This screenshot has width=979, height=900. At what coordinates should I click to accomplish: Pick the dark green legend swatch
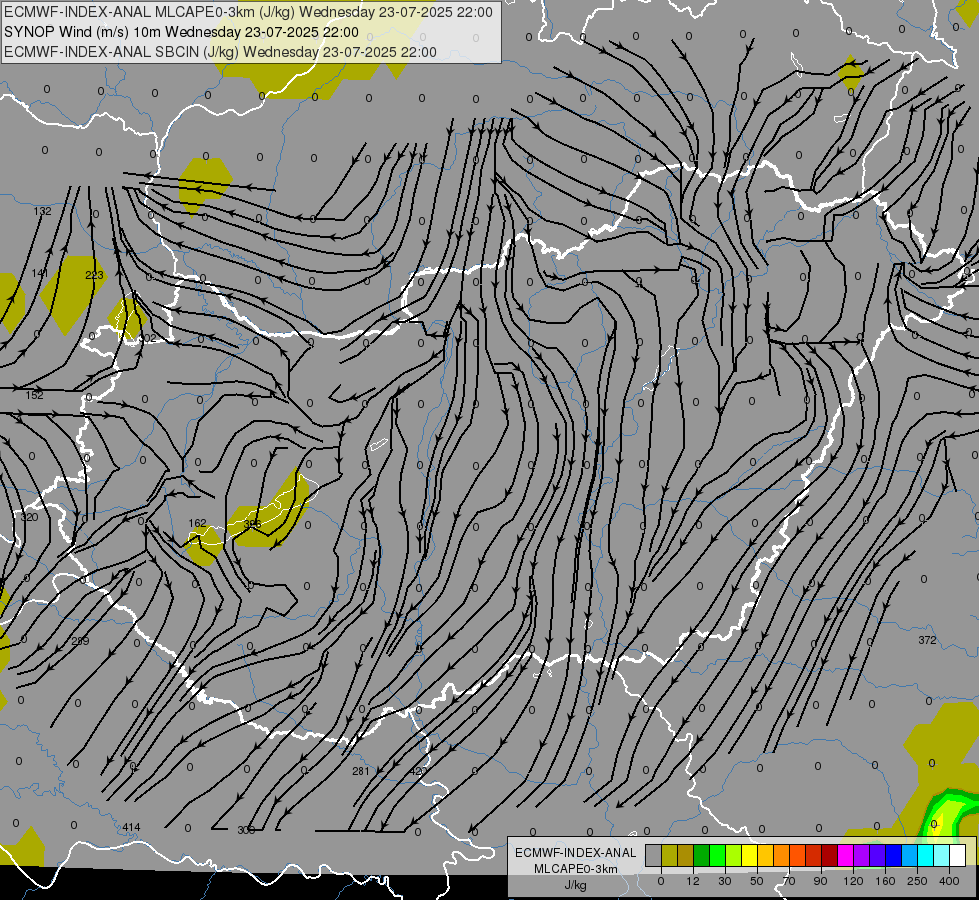702,856
